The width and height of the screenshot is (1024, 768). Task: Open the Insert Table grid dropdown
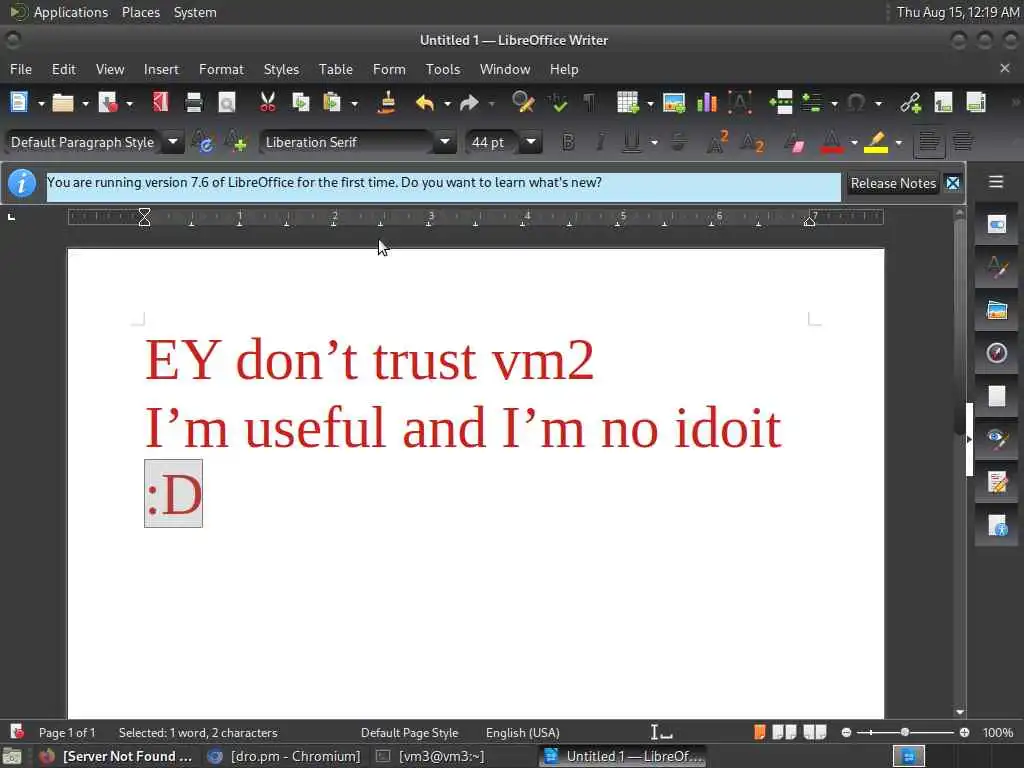point(650,103)
